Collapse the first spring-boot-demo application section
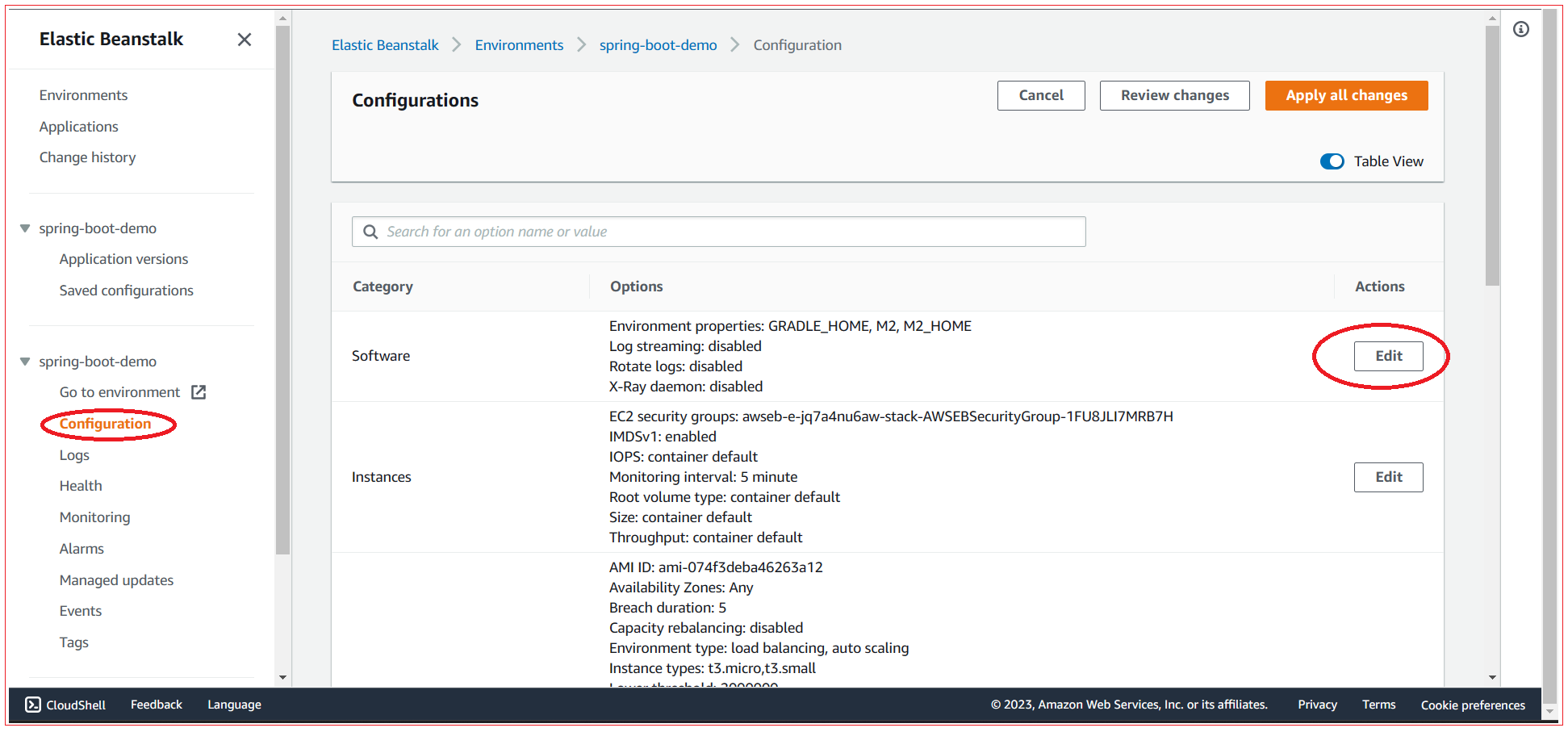This screenshot has height=732, width=1568. 25,228
